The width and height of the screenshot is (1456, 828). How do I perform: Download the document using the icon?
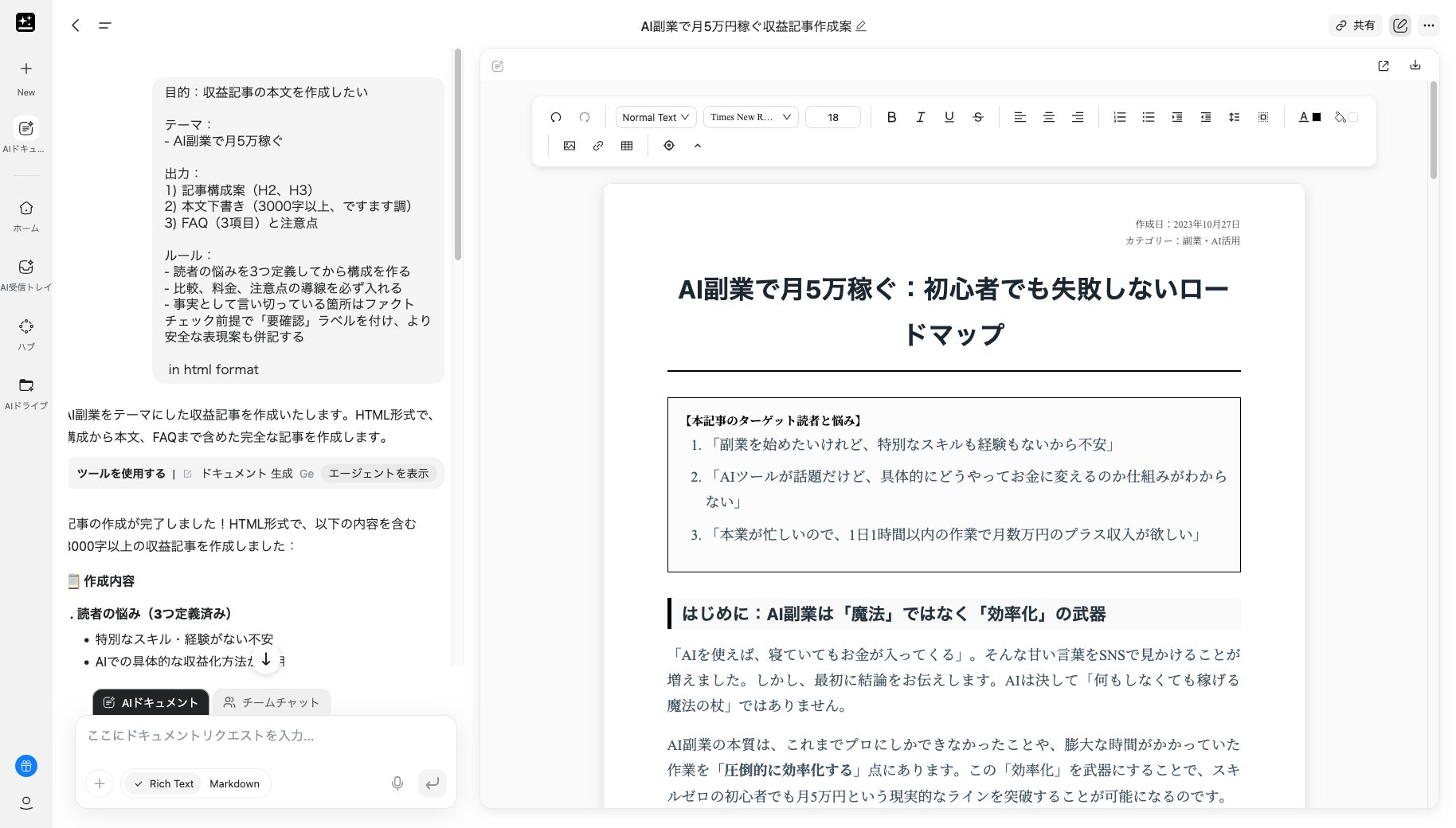click(x=1415, y=66)
